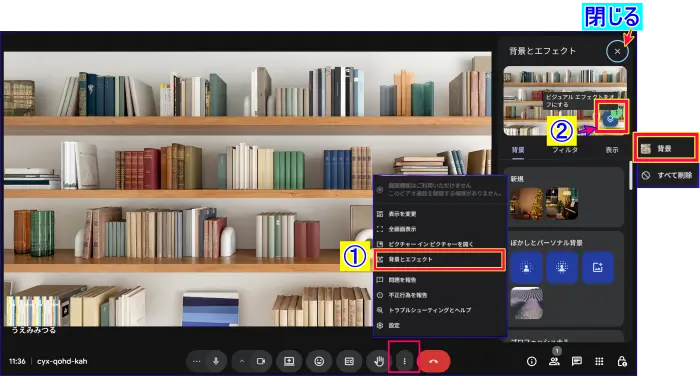Screen dimensions: 700x376
Task: Start screen presentation (present now icon)
Action: [x=289, y=361]
